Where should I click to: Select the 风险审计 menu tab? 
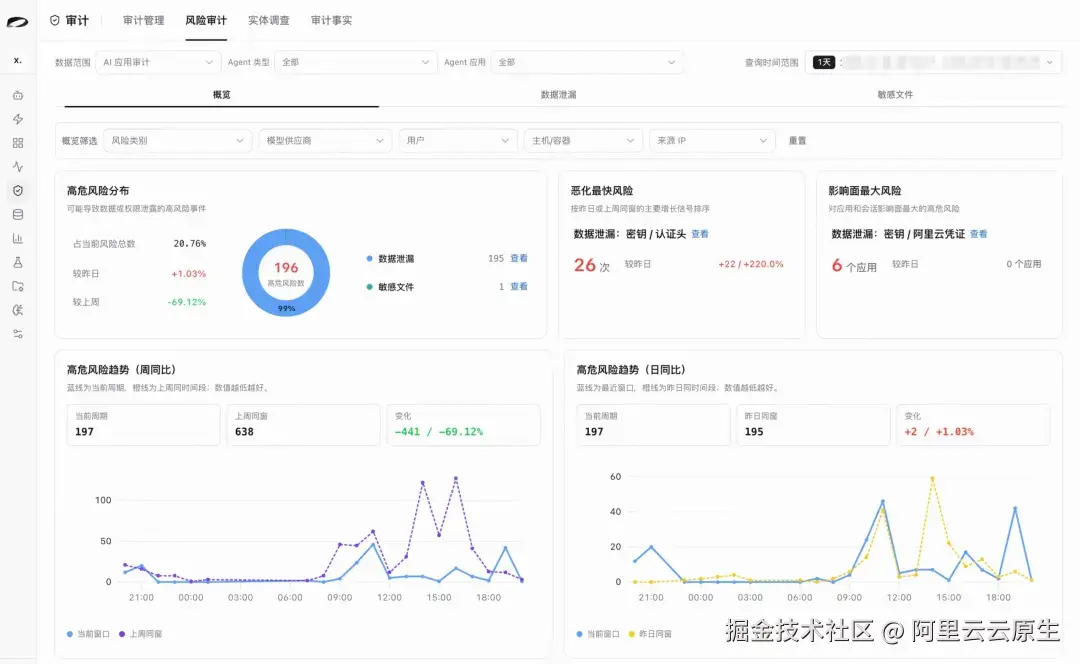[206, 21]
